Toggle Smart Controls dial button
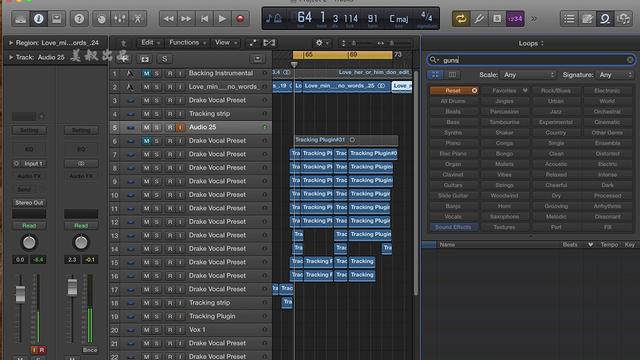640x360 pixels. tap(101, 19)
